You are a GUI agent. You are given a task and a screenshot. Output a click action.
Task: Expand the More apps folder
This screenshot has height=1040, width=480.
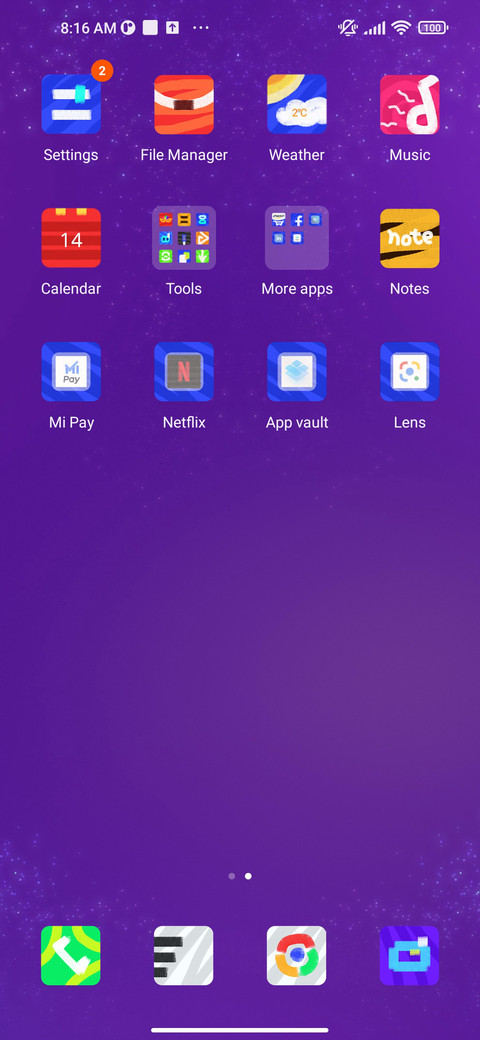(x=296, y=238)
